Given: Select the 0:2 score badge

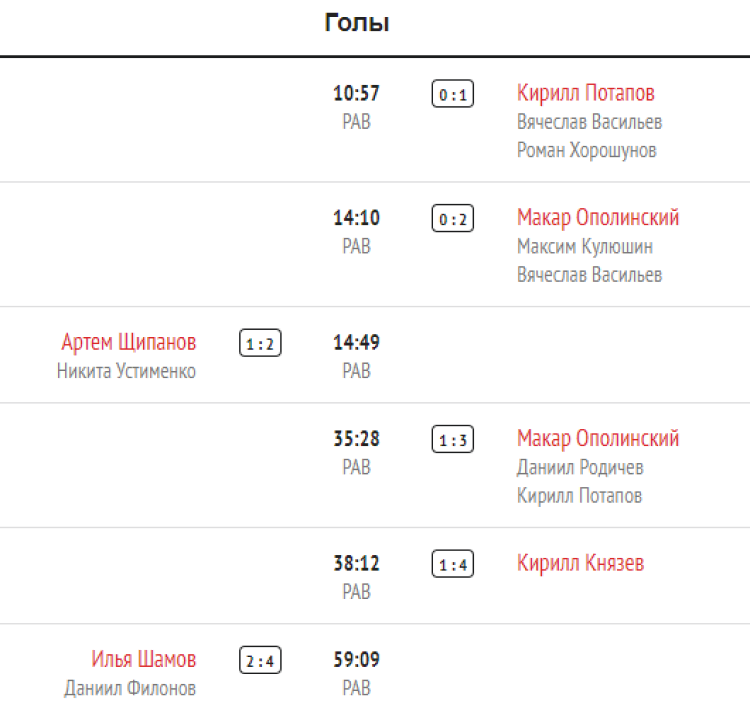Looking at the screenshot, I should 452,219.
